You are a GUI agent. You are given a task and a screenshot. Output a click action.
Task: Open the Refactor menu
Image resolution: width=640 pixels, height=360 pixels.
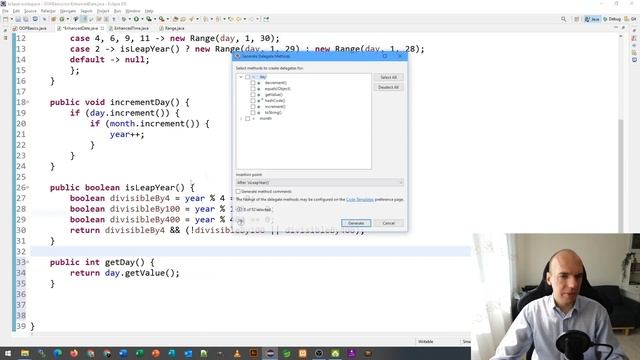pos(48,11)
